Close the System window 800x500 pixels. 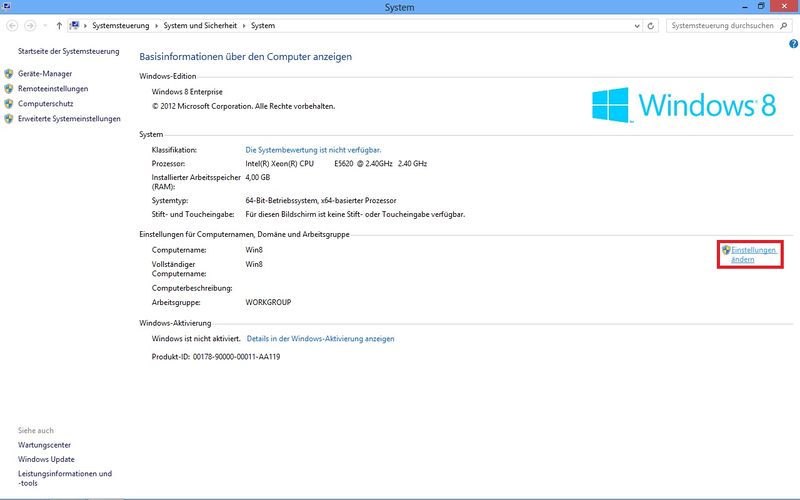(785, 6)
